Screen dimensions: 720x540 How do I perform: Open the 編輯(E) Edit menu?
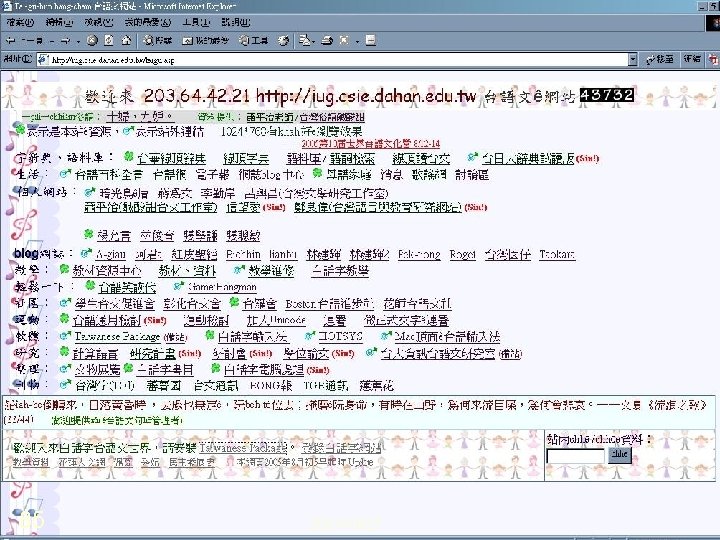click(59, 22)
